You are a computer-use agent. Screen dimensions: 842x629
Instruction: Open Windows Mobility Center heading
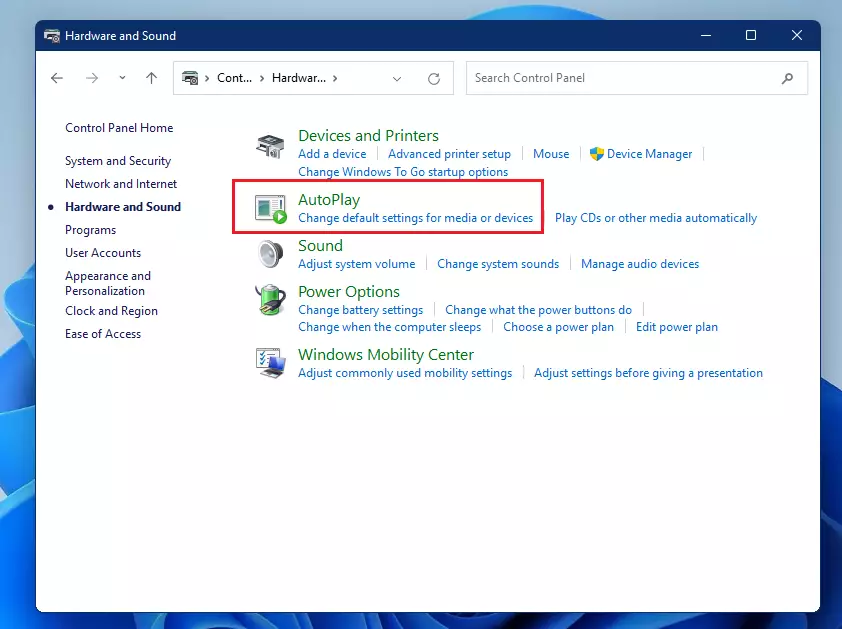(x=386, y=355)
